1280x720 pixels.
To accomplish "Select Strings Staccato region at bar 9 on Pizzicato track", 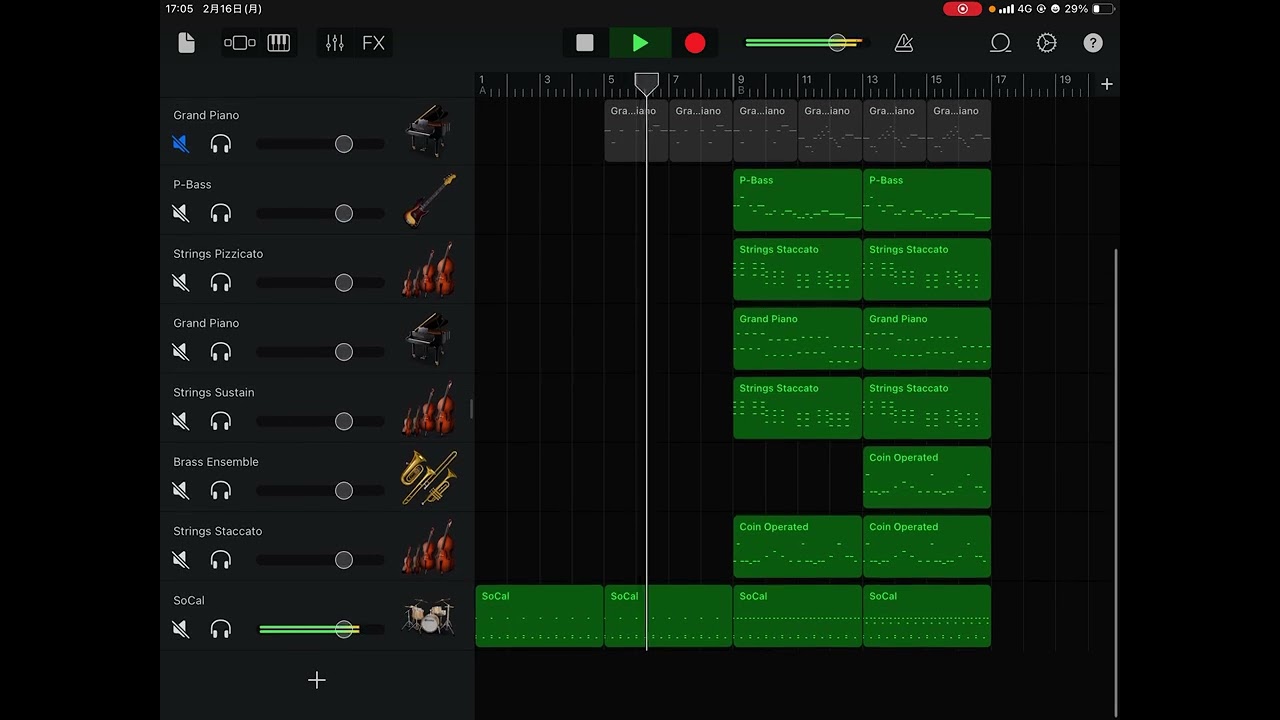I will click(797, 269).
